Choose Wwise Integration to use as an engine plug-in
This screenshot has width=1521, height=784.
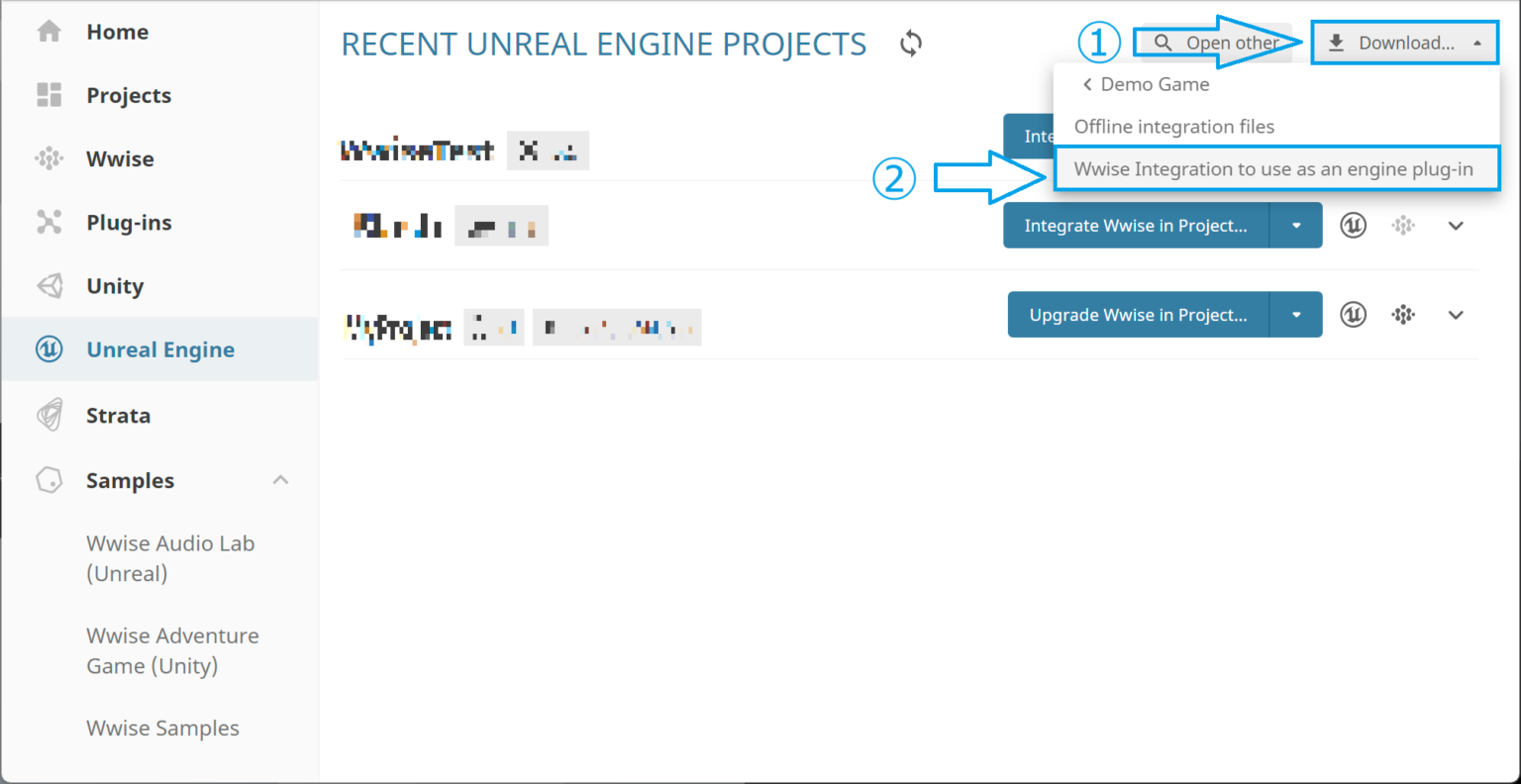(x=1275, y=168)
